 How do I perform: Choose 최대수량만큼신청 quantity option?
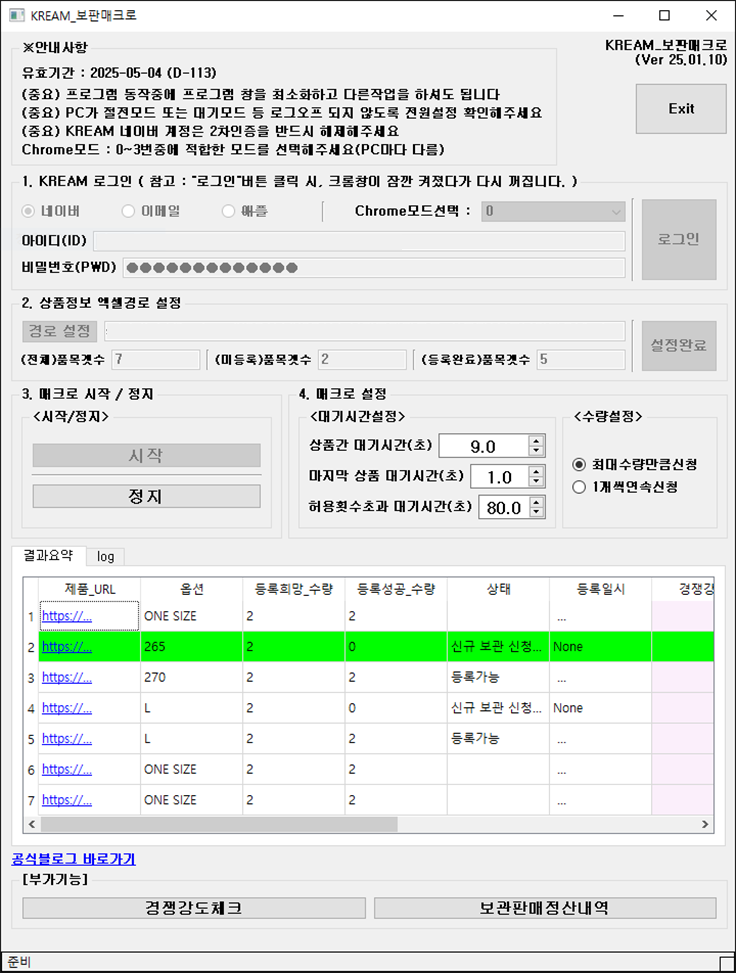(x=579, y=465)
